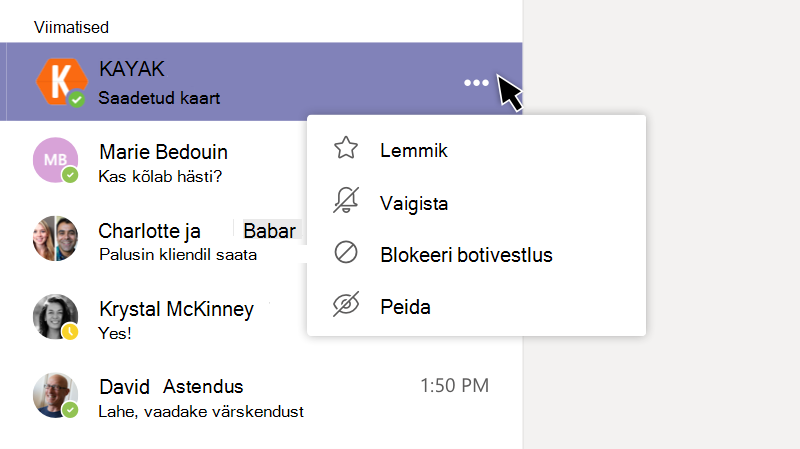Click the orange KAYAK hexagon avatar
The image size is (800, 449).
(62, 82)
